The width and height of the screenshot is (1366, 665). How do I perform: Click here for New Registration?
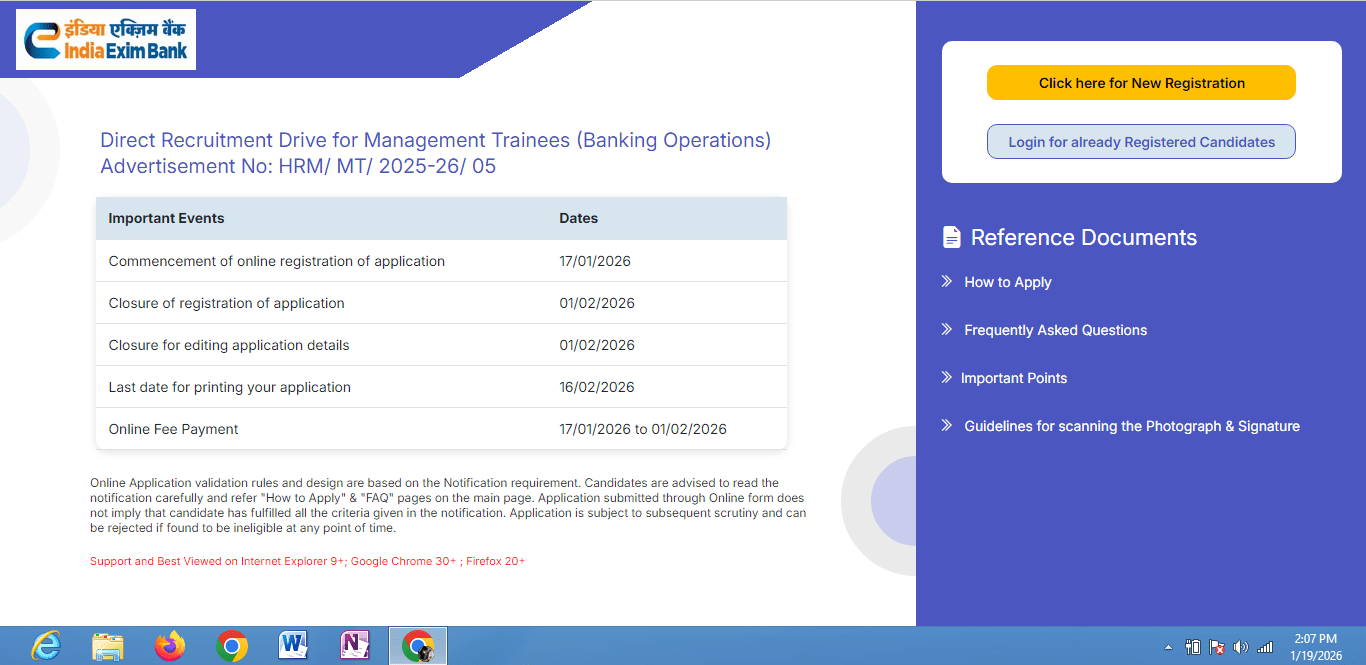(x=1140, y=82)
